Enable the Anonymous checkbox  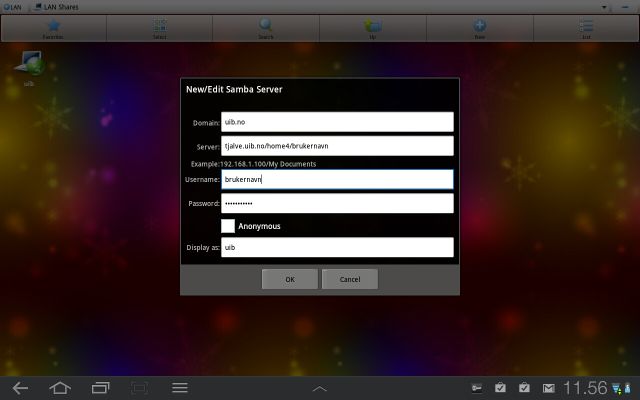click(x=228, y=226)
